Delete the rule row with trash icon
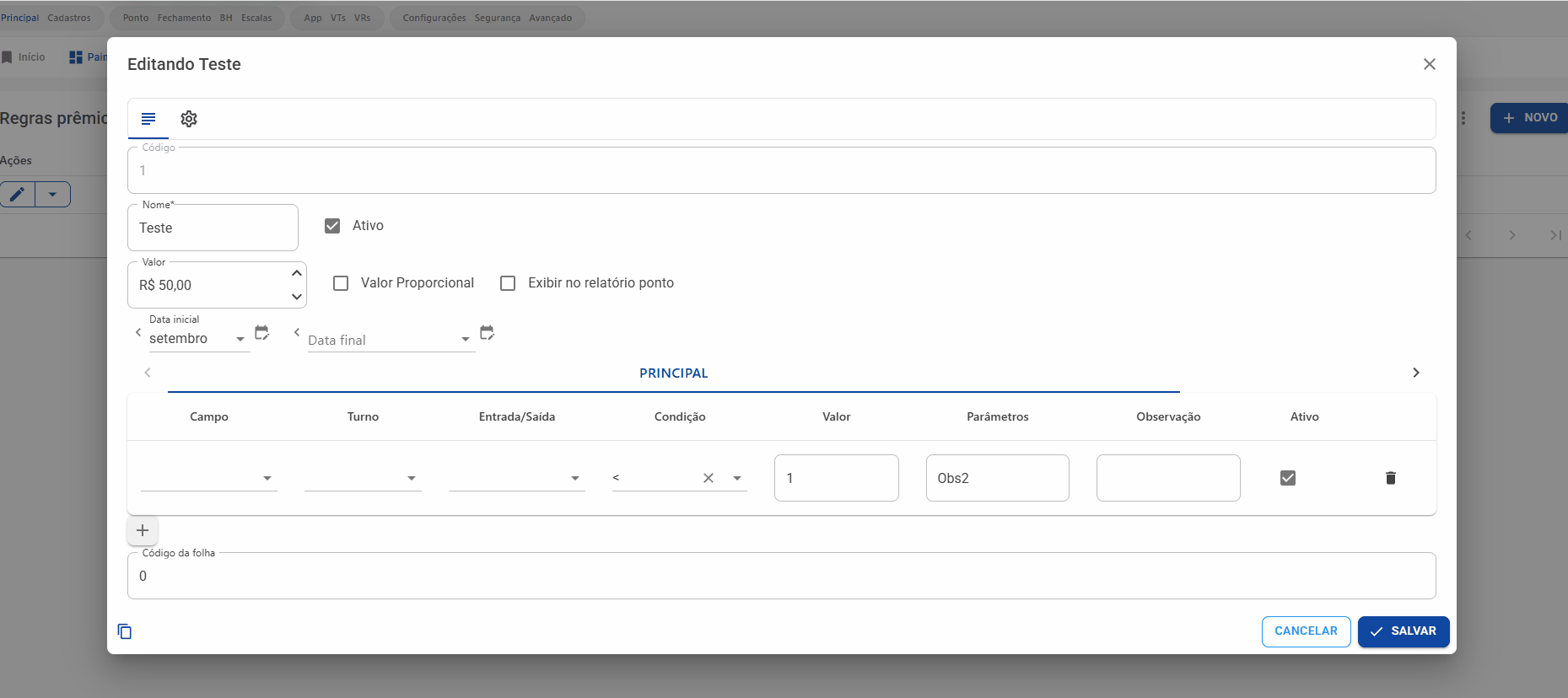Viewport: 1568px width, 698px height. (x=1391, y=478)
